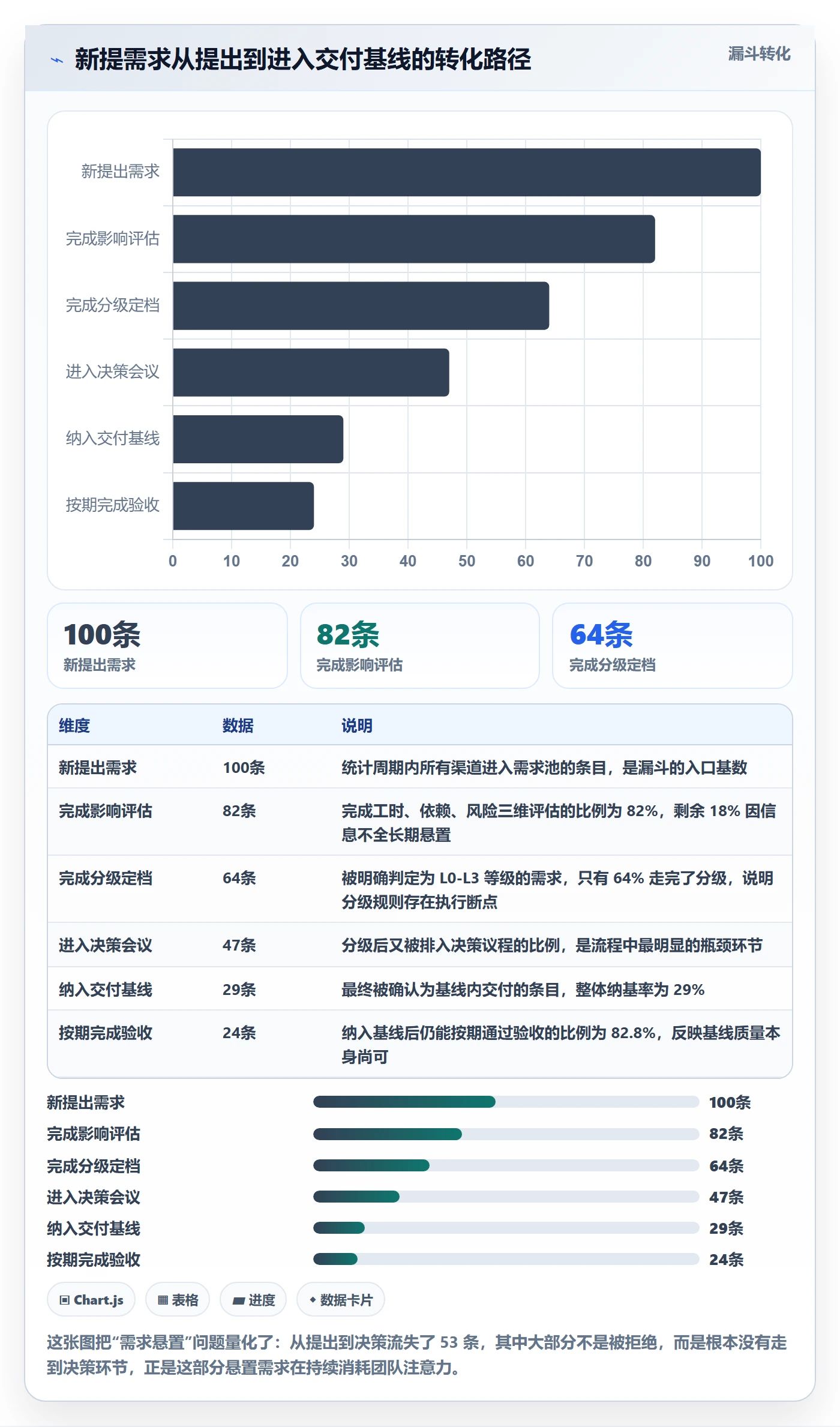Image resolution: width=840 pixels, height=1427 pixels.
Task: Click the 维度 table column header
Action: (x=74, y=726)
